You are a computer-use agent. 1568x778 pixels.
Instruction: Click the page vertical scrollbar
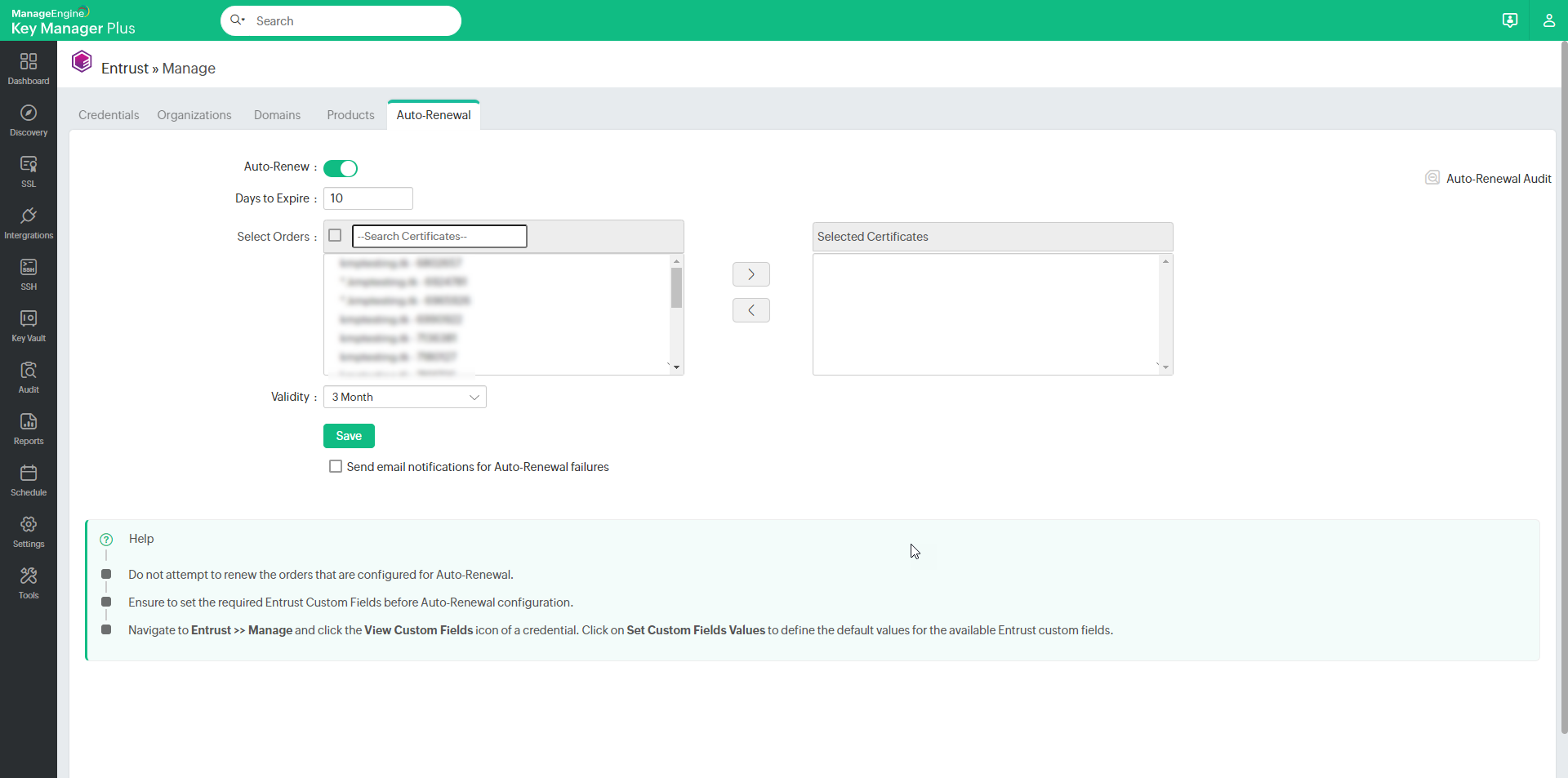tap(1563, 388)
